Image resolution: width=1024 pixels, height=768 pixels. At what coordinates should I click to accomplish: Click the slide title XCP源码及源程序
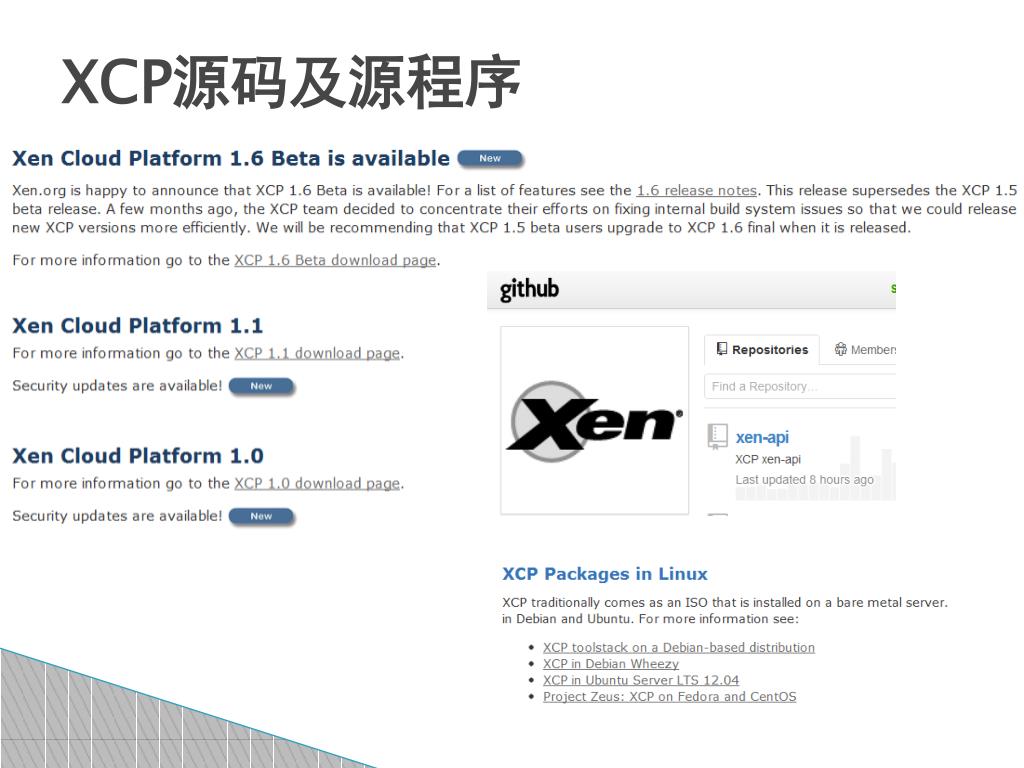[x=291, y=82]
